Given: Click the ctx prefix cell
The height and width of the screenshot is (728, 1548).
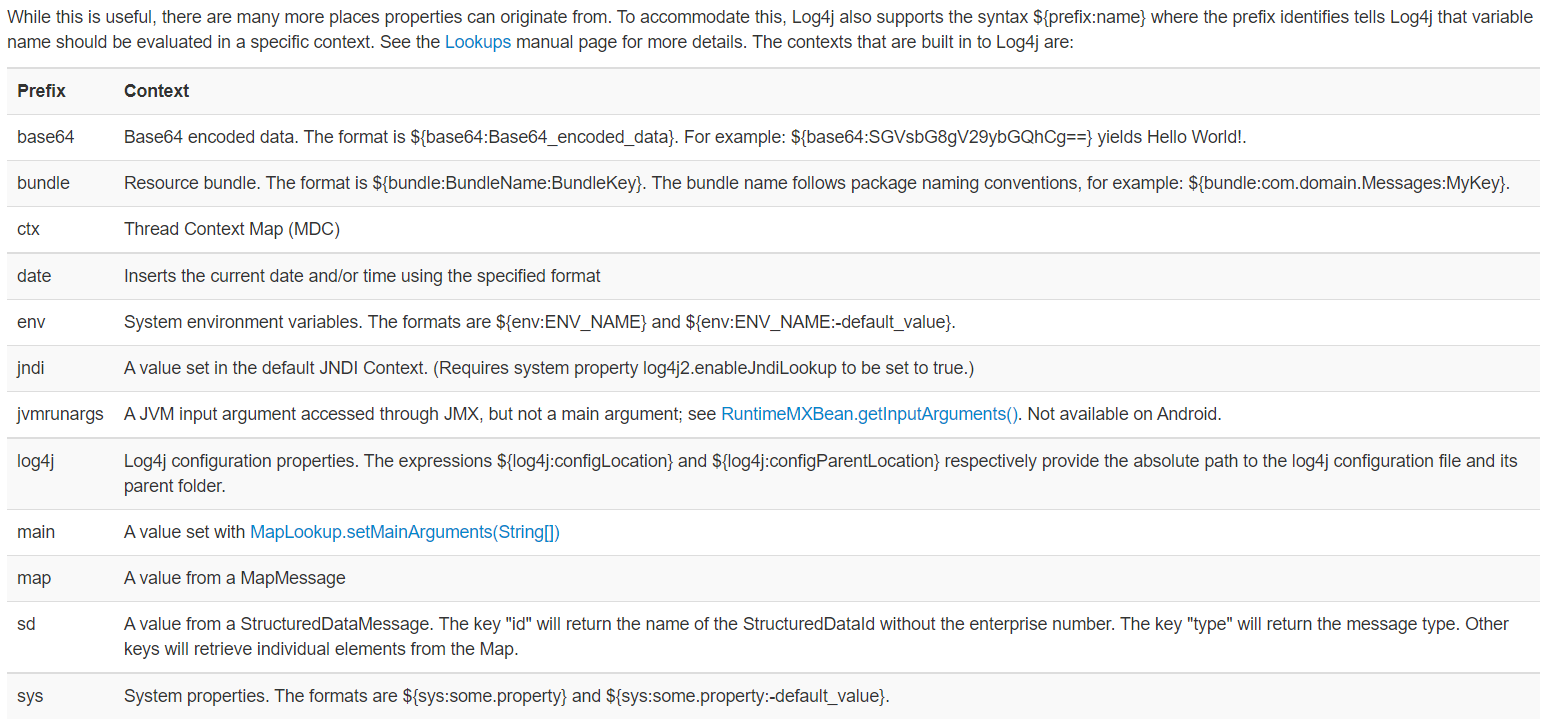Looking at the screenshot, I should pyautogui.click(x=28, y=229).
